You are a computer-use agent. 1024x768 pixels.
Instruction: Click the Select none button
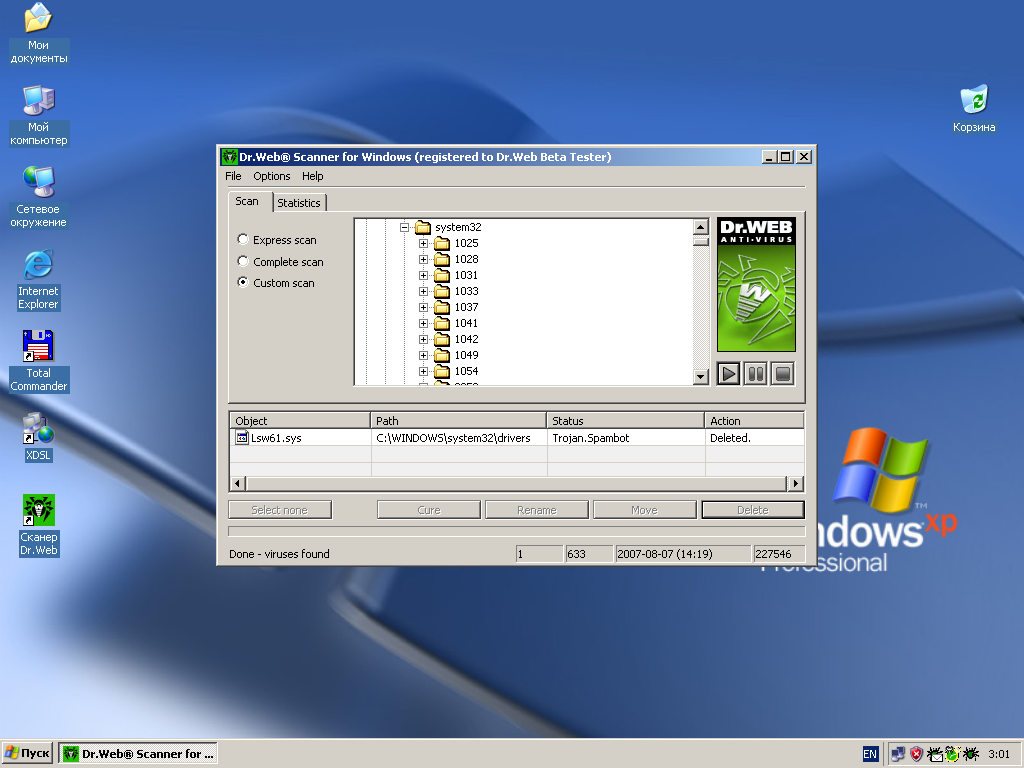tap(280, 510)
